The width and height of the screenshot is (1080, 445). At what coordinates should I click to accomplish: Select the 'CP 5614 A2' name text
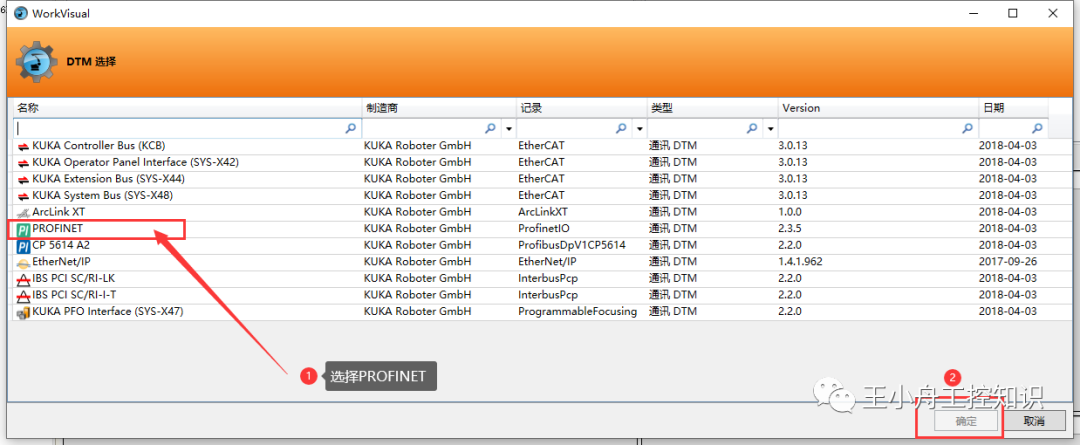[x=61, y=245]
